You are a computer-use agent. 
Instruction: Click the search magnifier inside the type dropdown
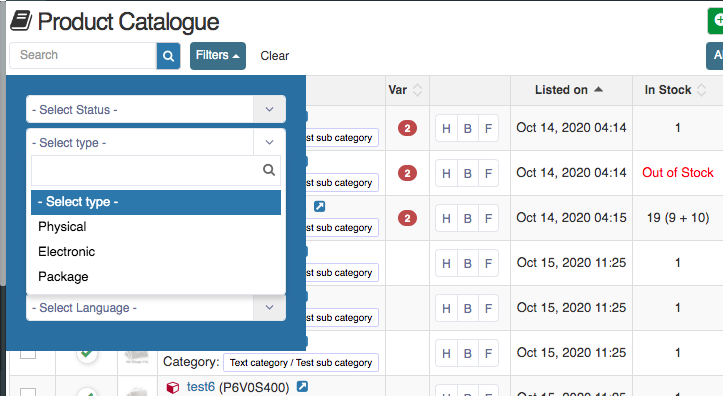click(269, 170)
